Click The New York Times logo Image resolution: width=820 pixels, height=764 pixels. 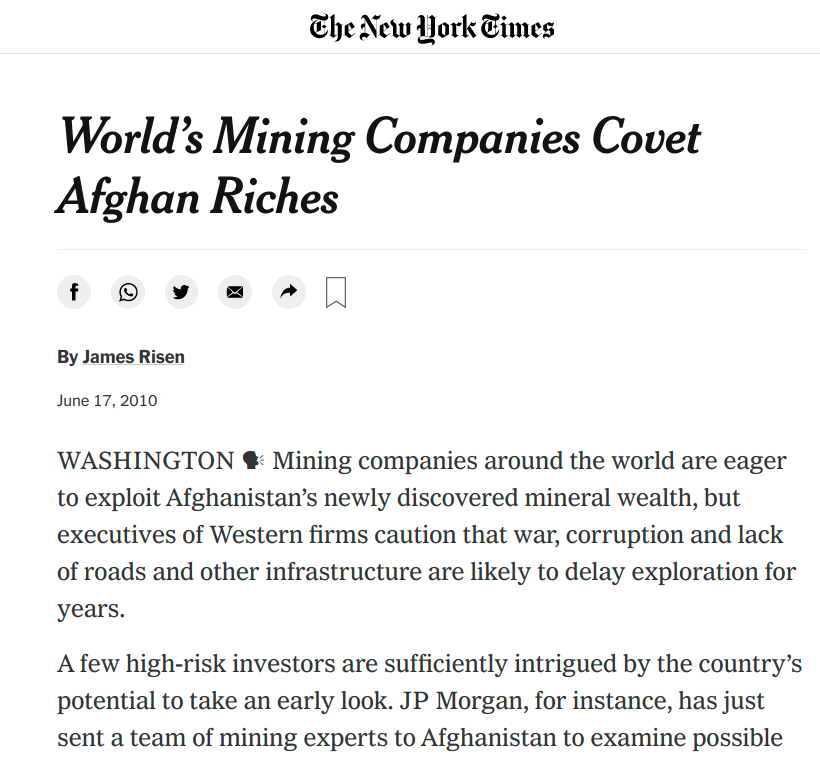point(431,27)
